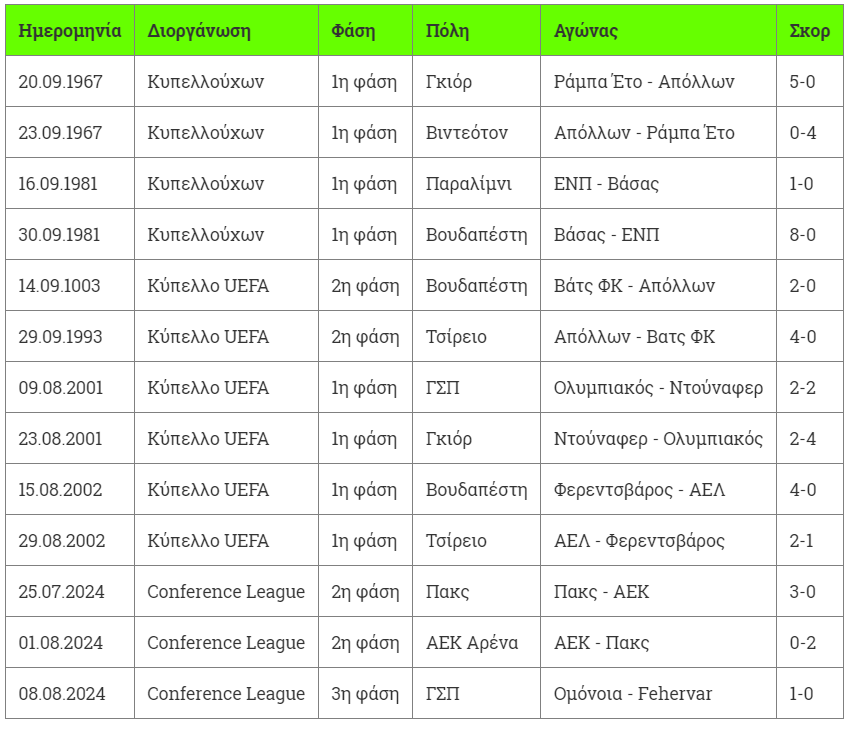The image size is (861, 730).
Task: Click the Αγώνας column header
Action: (586, 31)
